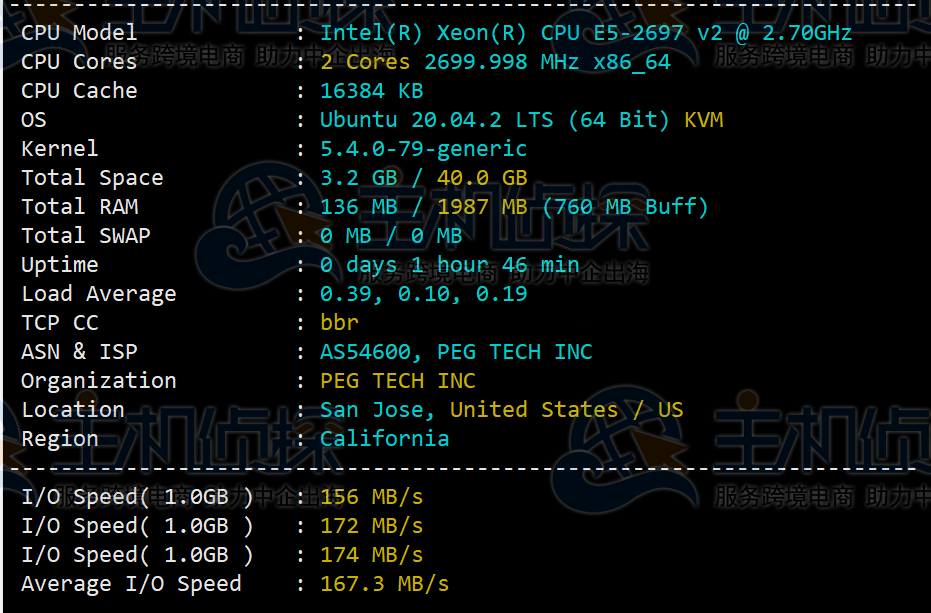
Task: Select the 3.2 GB used space value
Action: pos(359,178)
